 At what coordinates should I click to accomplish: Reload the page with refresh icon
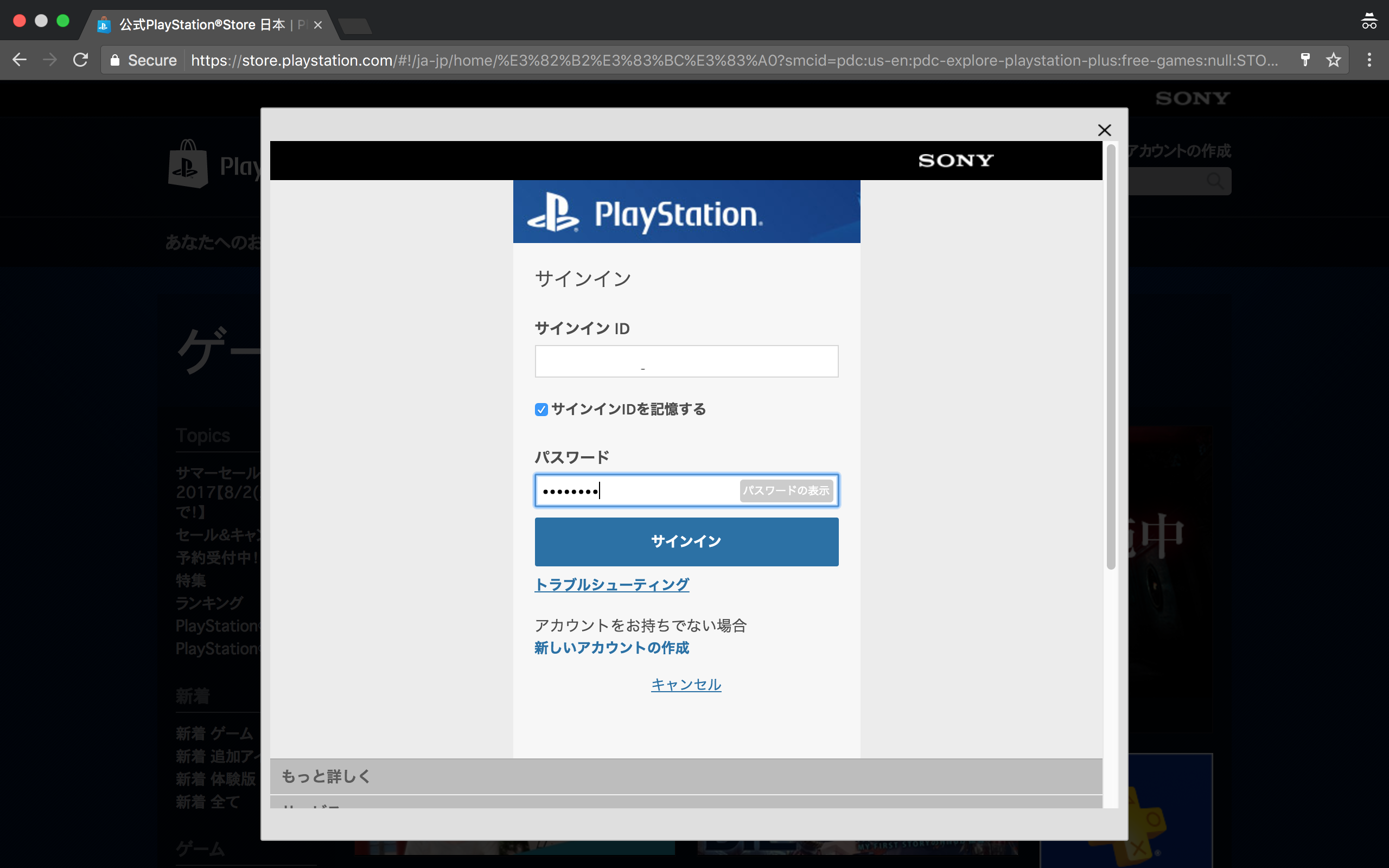click(80, 60)
